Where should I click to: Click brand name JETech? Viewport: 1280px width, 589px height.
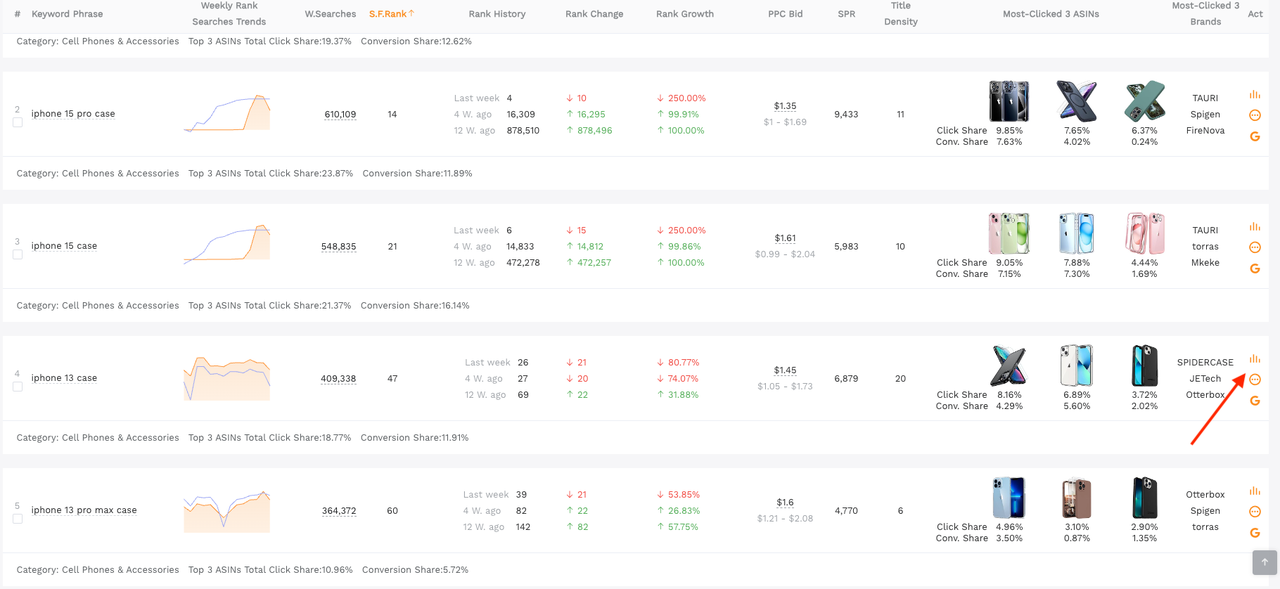coord(1205,379)
